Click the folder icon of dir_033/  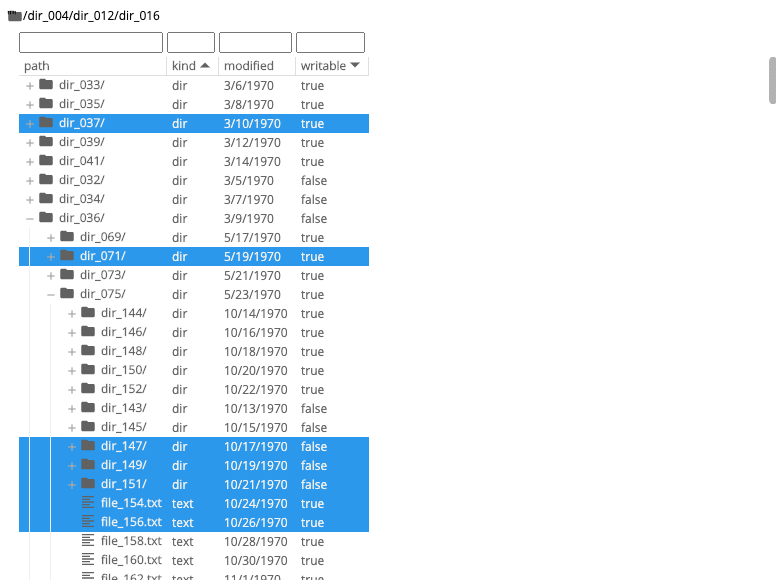pyautogui.click(x=46, y=85)
